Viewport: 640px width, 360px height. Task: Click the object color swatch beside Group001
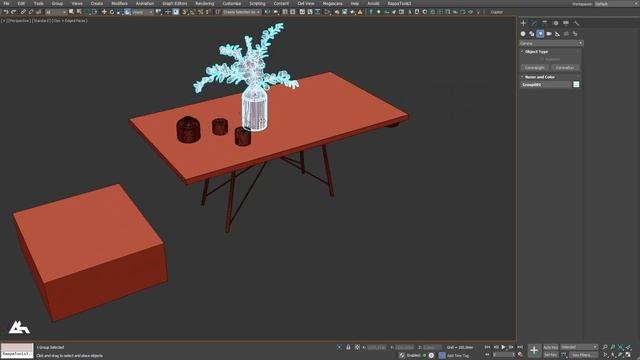pos(576,84)
